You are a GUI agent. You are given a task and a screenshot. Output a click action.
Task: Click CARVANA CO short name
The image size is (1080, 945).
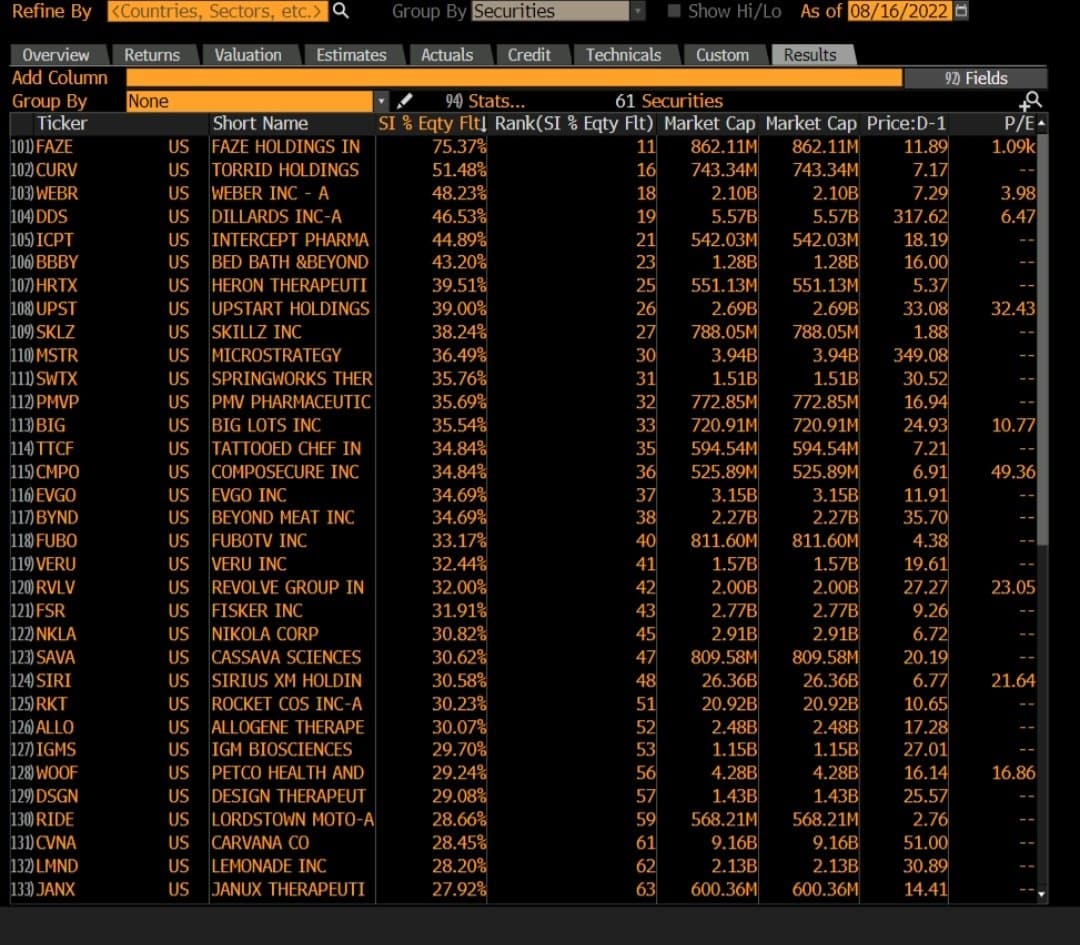click(x=260, y=843)
